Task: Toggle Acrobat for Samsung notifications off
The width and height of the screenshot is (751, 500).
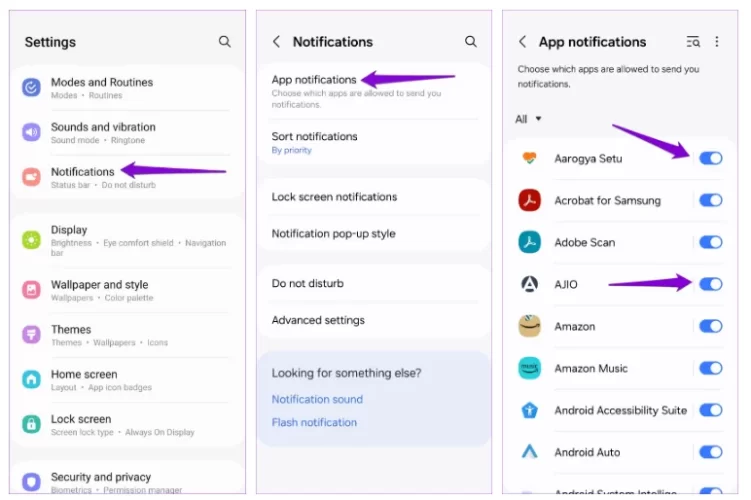Action: click(x=710, y=200)
